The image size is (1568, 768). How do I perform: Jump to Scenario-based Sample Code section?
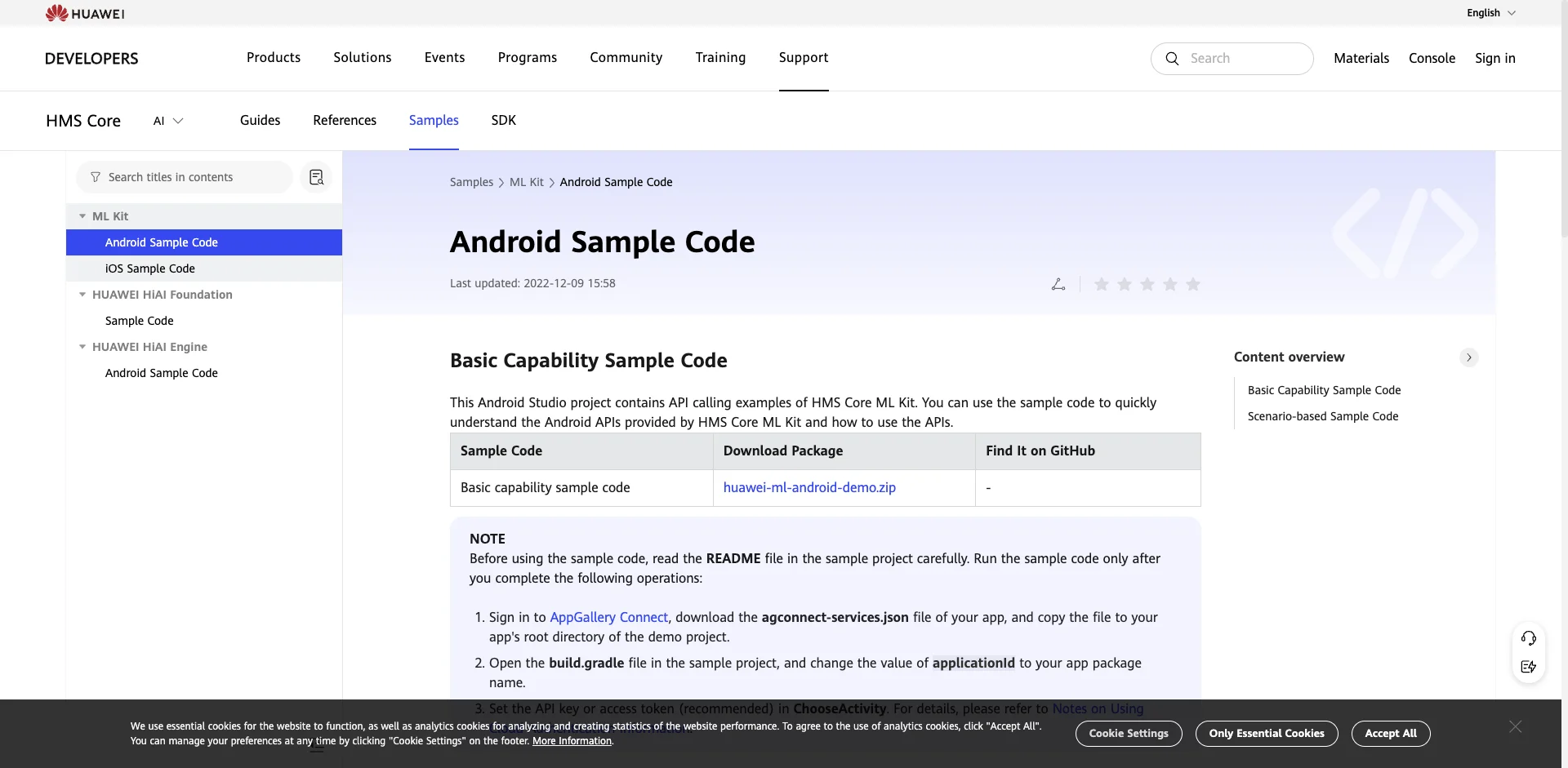click(1323, 416)
